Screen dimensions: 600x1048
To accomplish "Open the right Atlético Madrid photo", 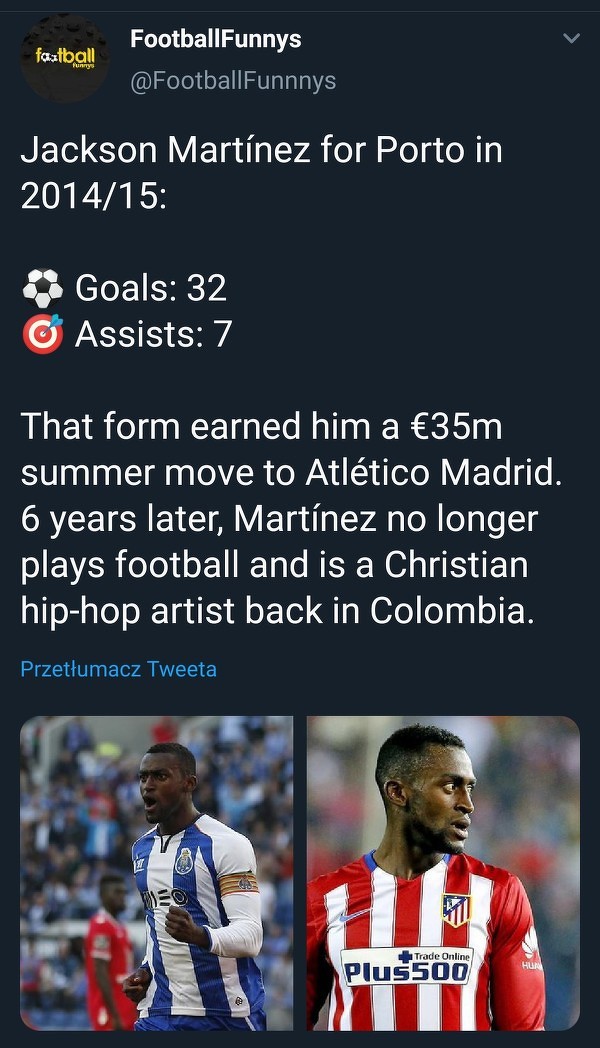I will pyautogui.click(x=443, y=872).
